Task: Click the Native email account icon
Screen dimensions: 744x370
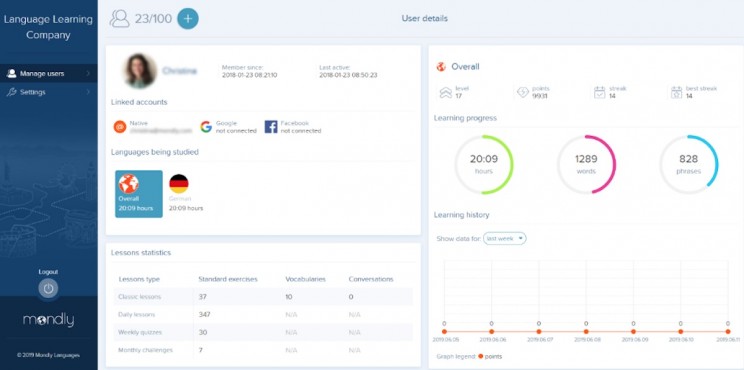Action: tap(120, 127)
